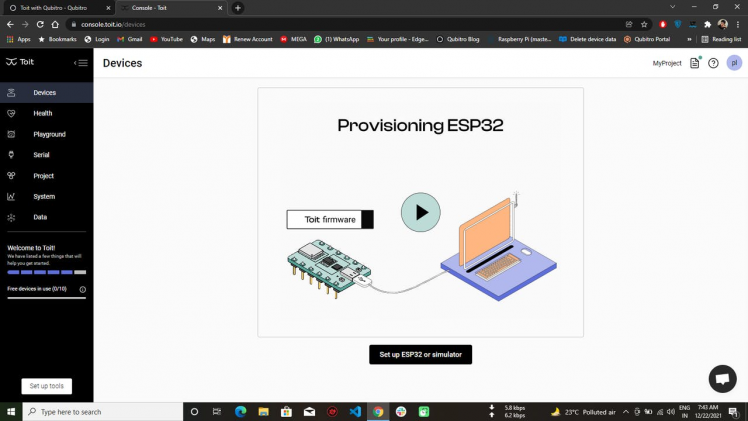
Task: Reload the page
Action: pos(40,24)
